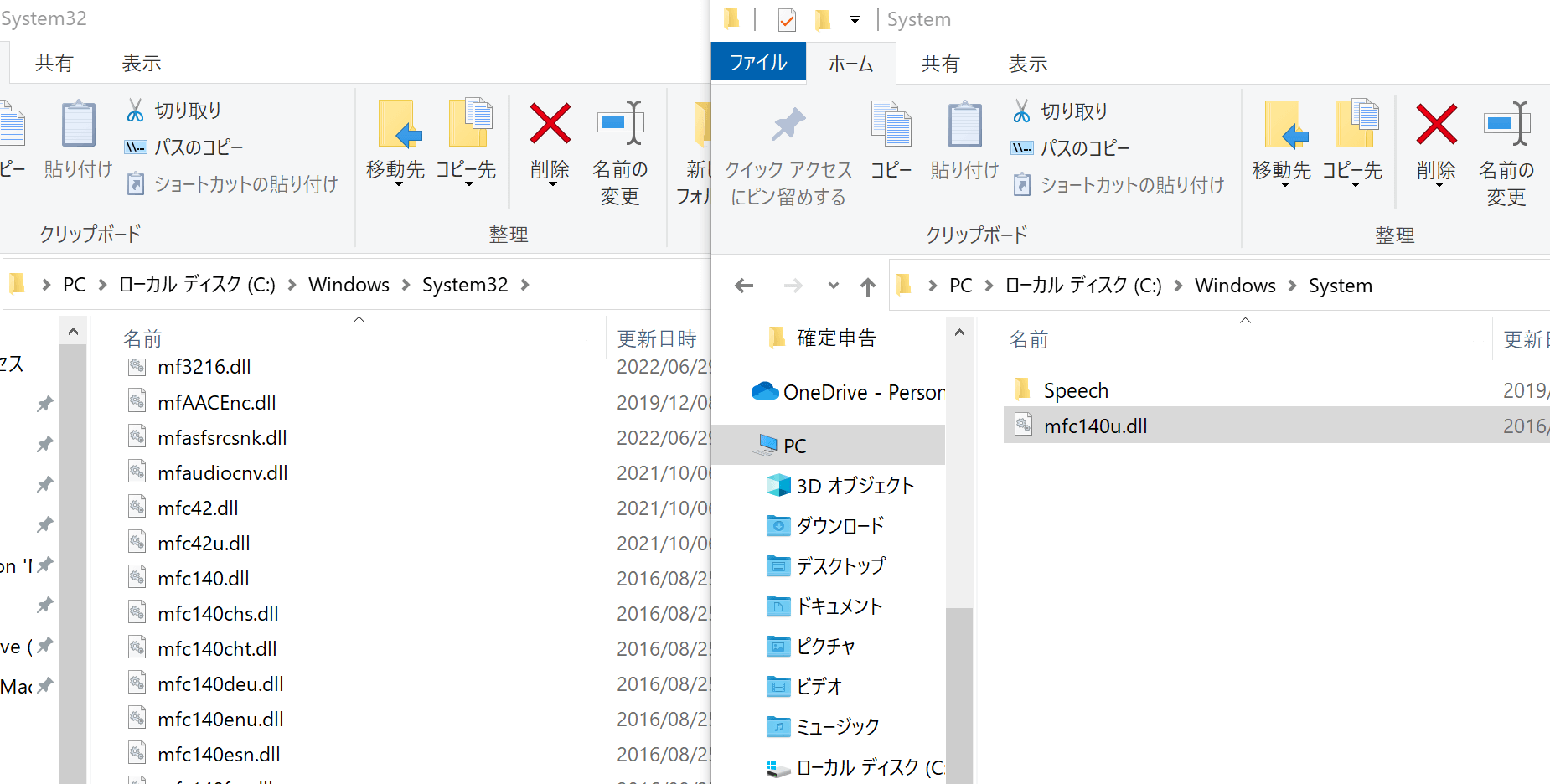The image size is (1550, 784).
Task: Go up to parent folder with up arrow
Action: click(867, 286)
